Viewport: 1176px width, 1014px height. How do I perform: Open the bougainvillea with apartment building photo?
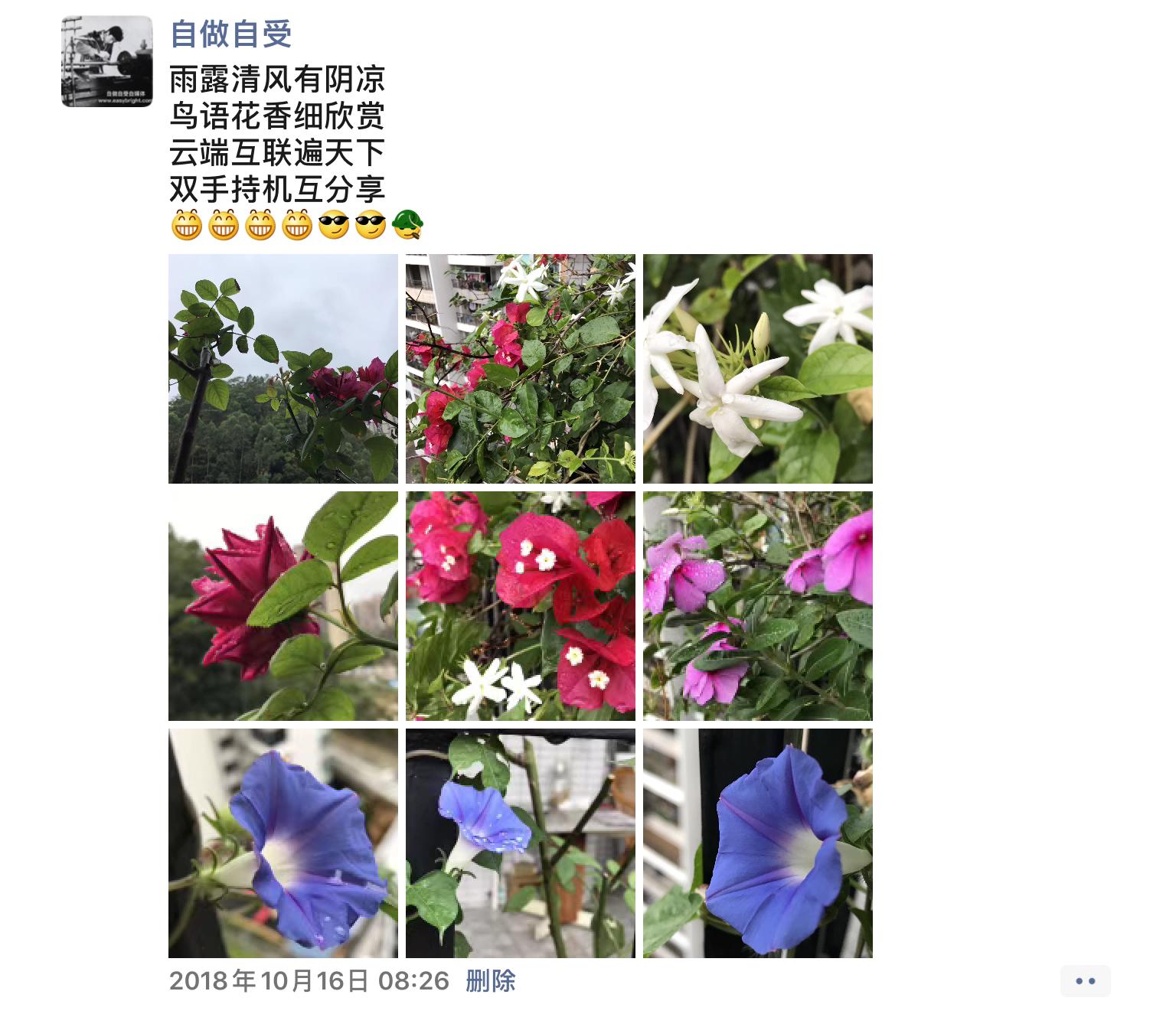[521, 369]
